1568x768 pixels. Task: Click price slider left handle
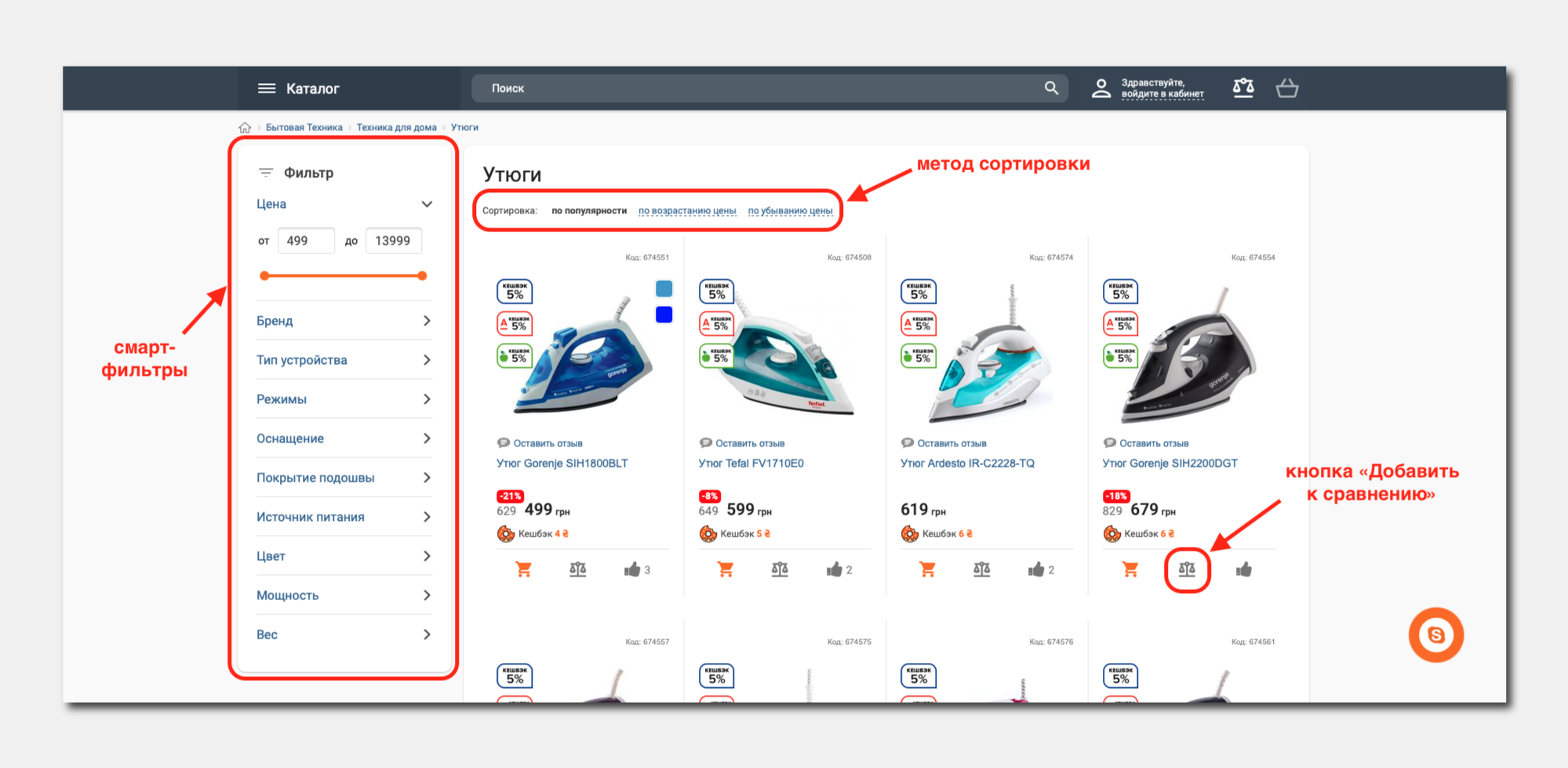coord(264,275)
